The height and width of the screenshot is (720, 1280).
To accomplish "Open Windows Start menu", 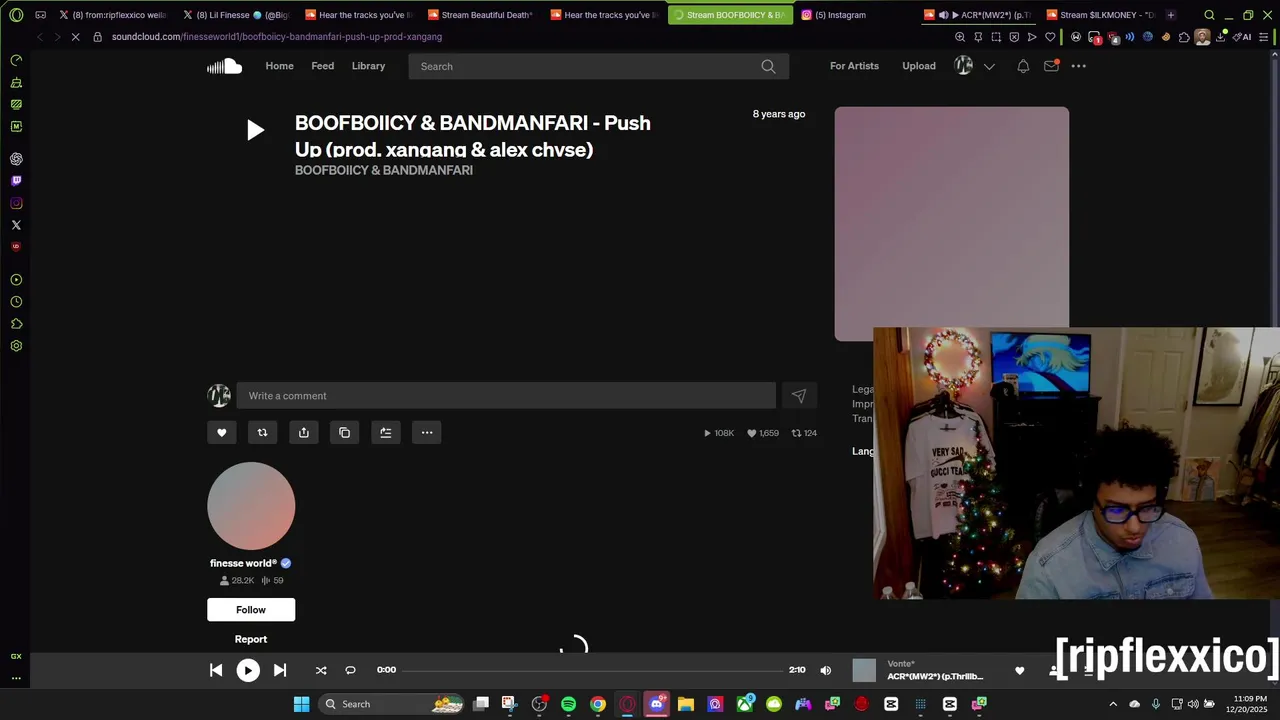I will (301, 704).
